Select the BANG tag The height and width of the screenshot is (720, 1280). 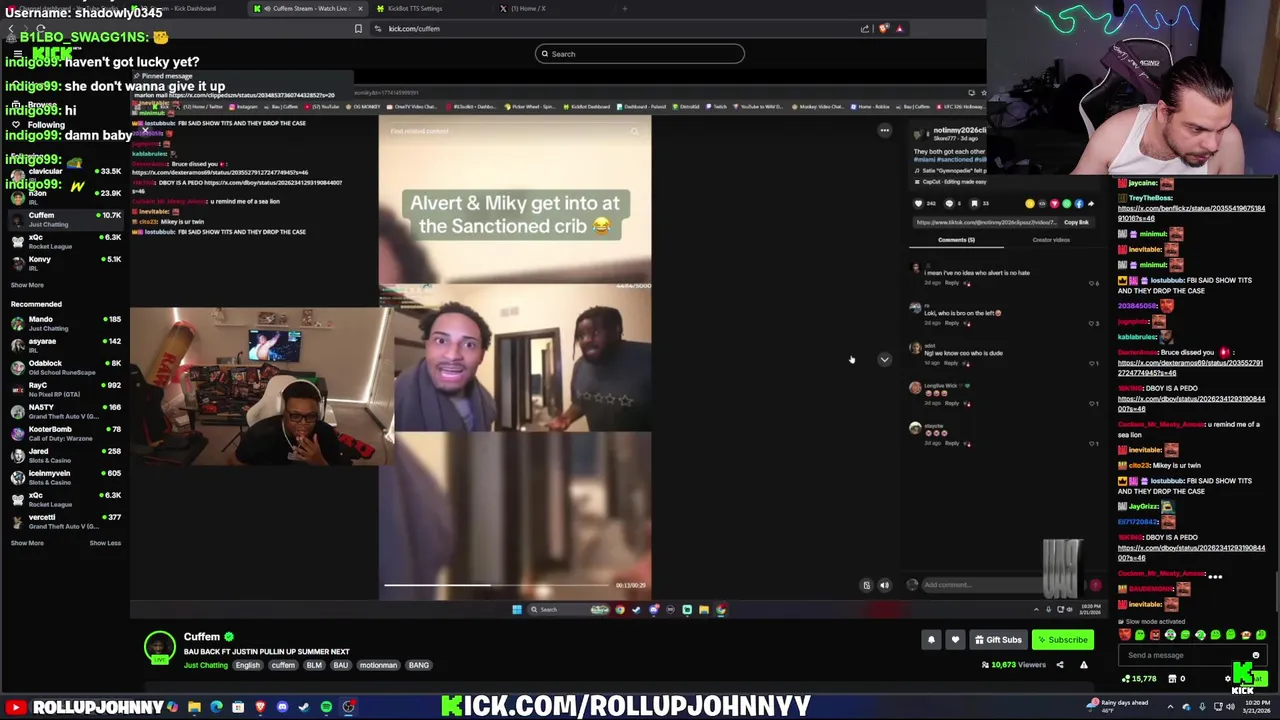pyautogui.click(x=419, y=666)
